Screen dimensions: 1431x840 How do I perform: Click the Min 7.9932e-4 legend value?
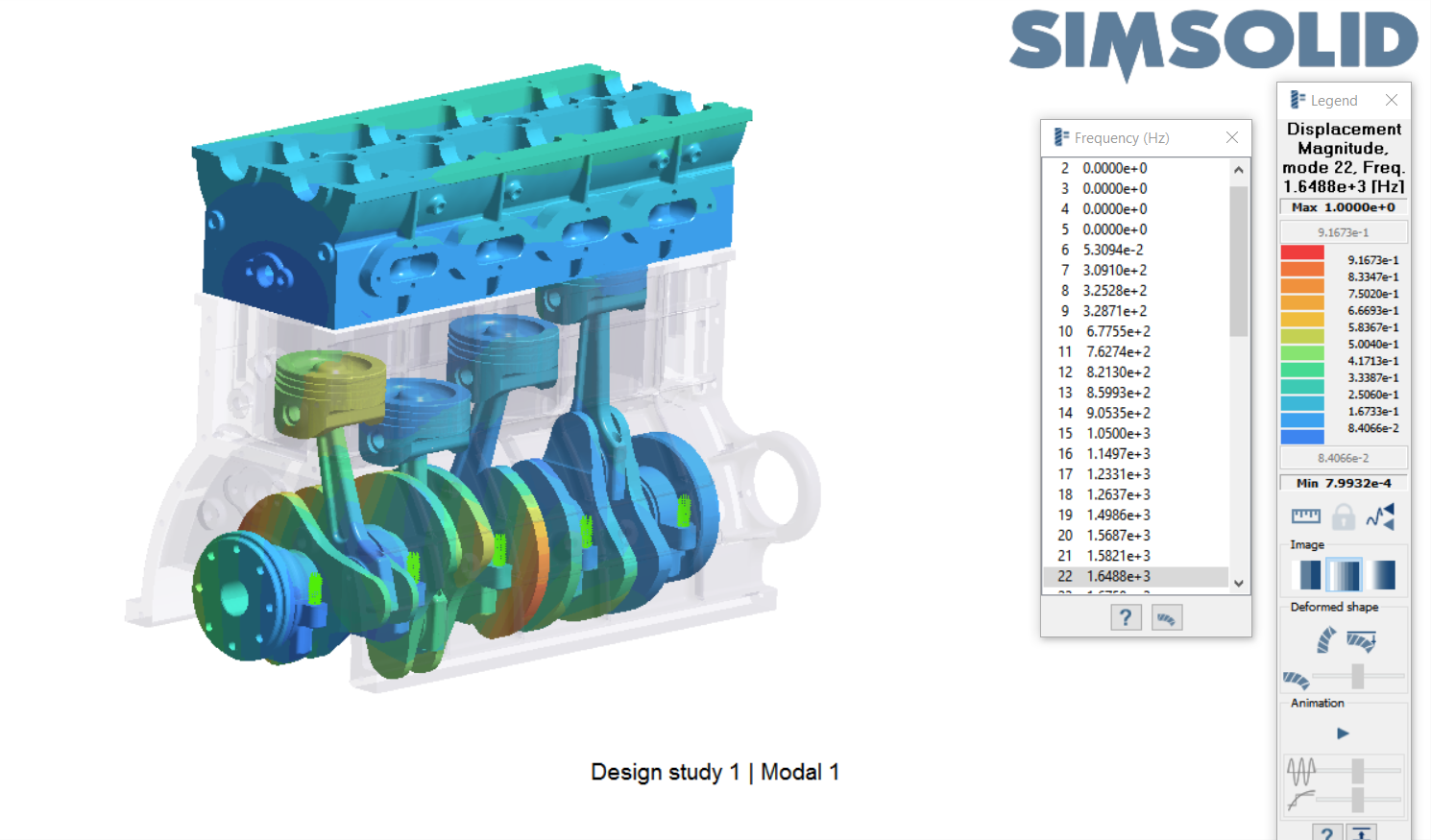(x=1344, y=483)
